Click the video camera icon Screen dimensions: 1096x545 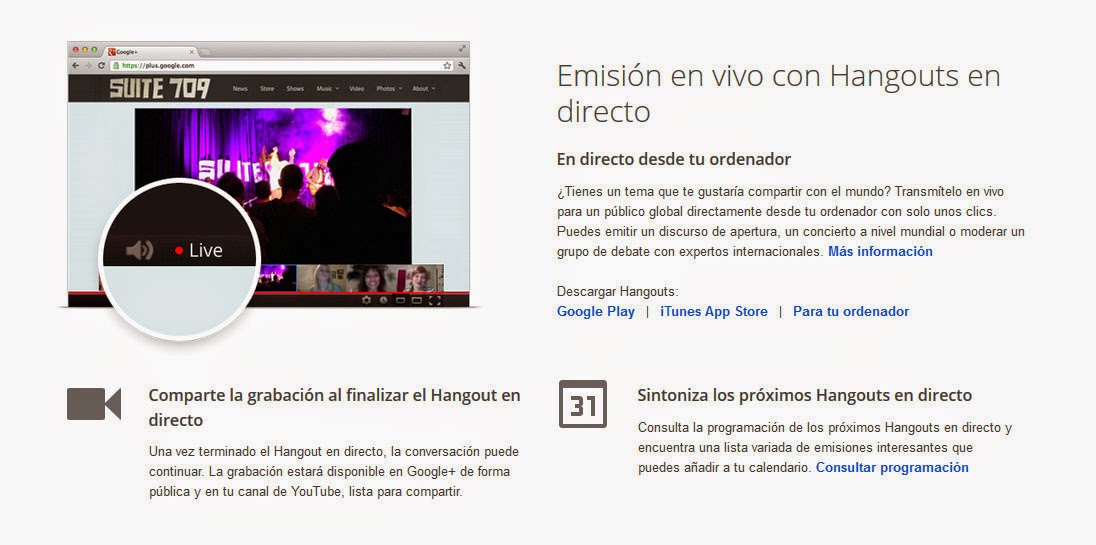(94, 404)
